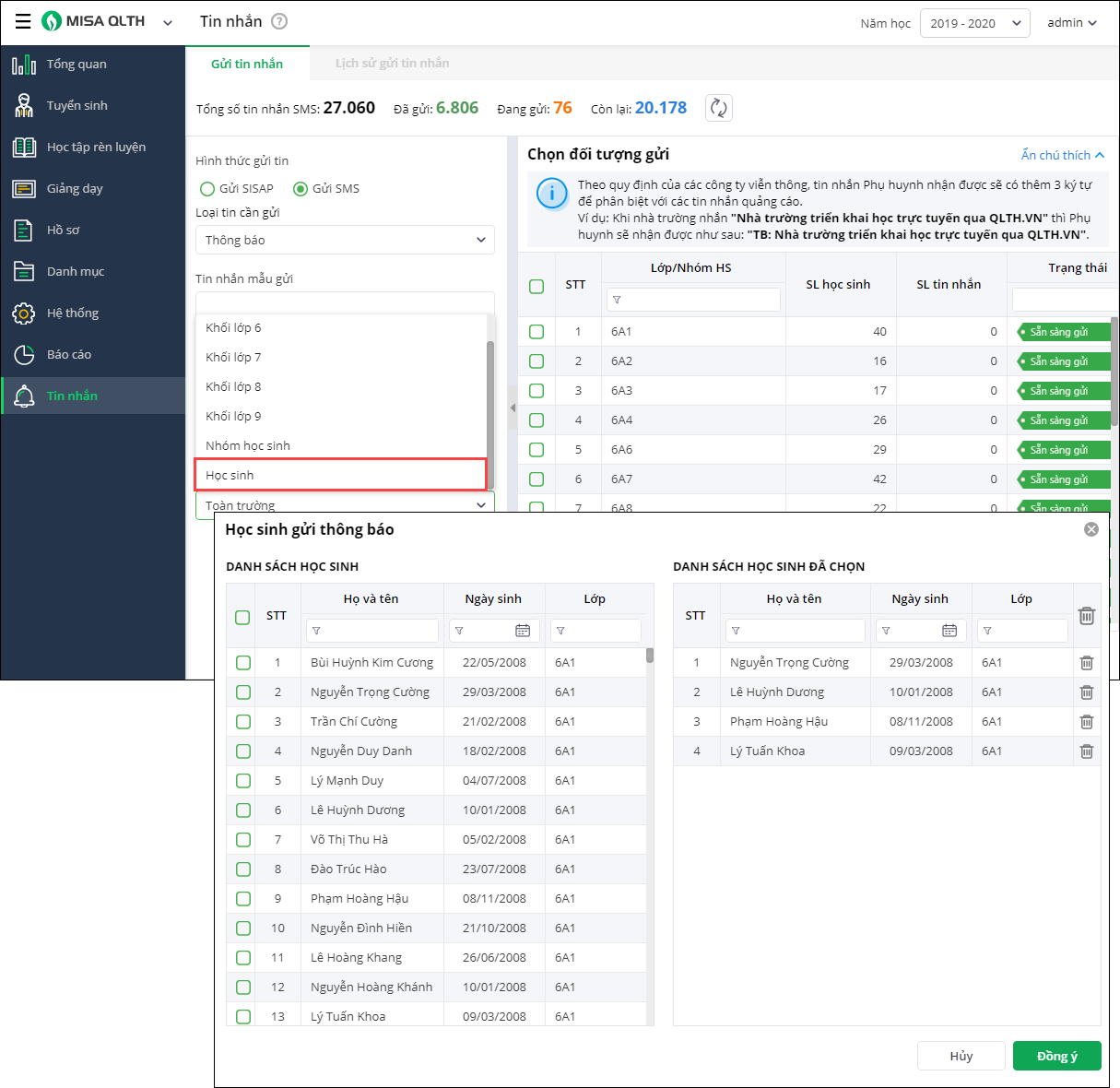Click trash icon in selected list header
Image resolution: width=1120 pixels, height=1088 pixels.
point(1086,615)
